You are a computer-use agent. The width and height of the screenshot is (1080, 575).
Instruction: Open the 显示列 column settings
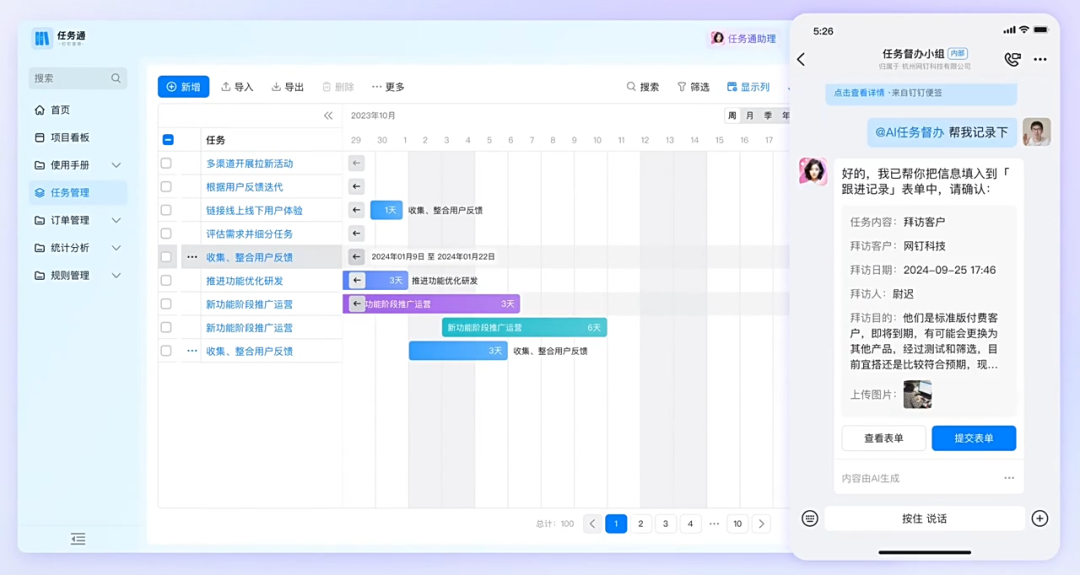(x=748, y=87)
